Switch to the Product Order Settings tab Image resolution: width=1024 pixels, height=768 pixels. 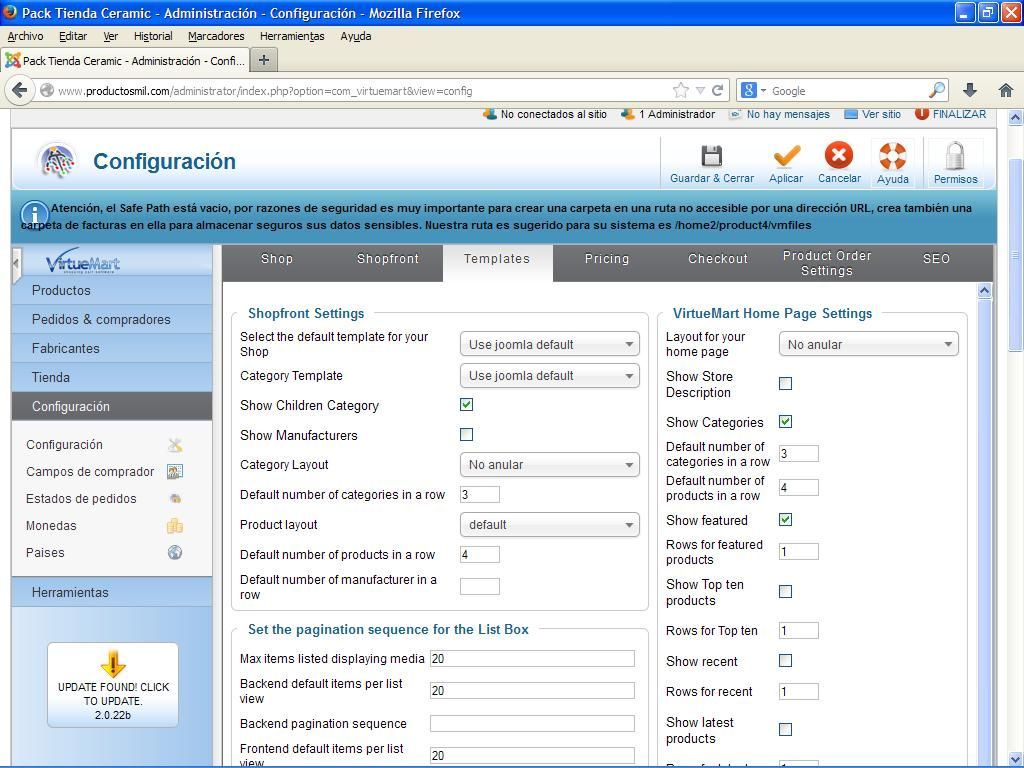point(827,263)
